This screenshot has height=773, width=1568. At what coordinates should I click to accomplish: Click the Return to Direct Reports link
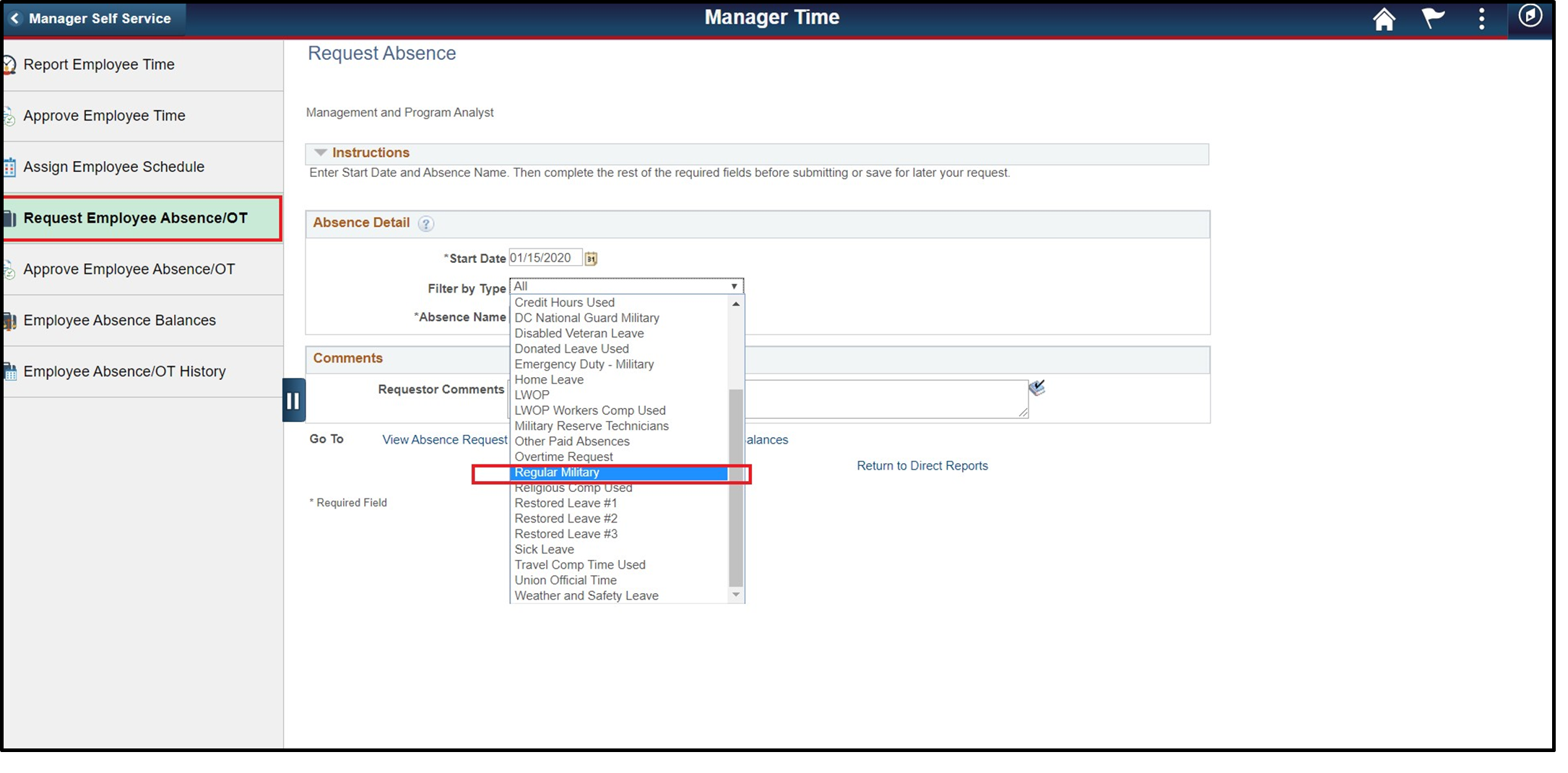click(922, 465)
